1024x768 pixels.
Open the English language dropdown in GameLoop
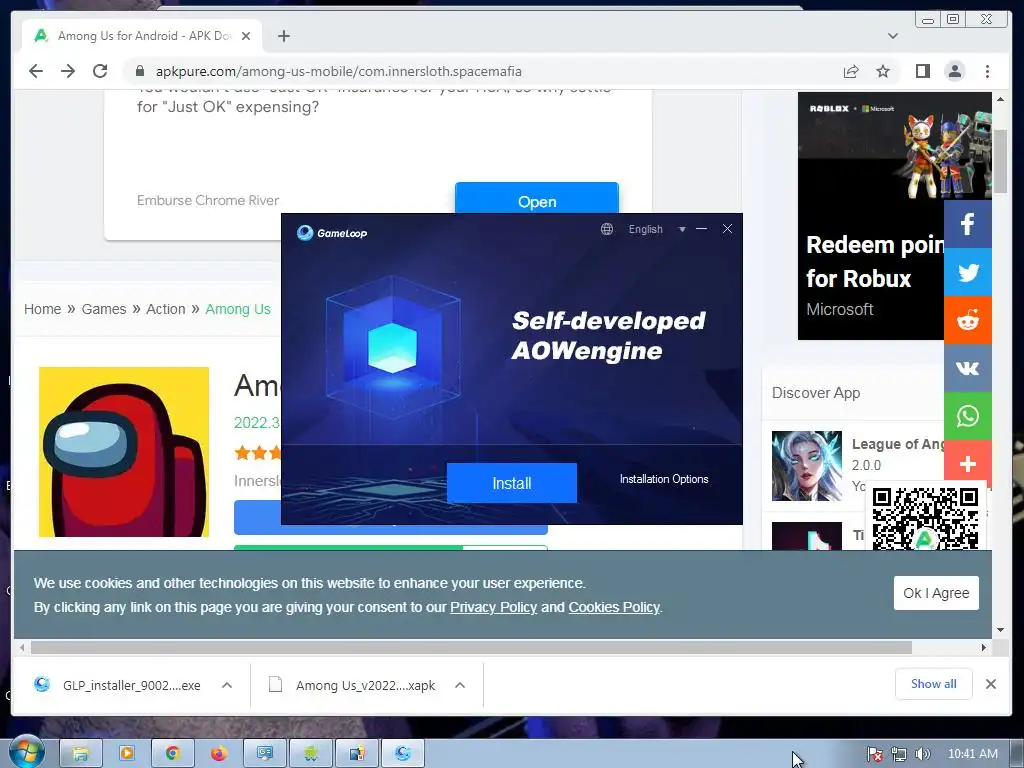(x=656, y=229)
